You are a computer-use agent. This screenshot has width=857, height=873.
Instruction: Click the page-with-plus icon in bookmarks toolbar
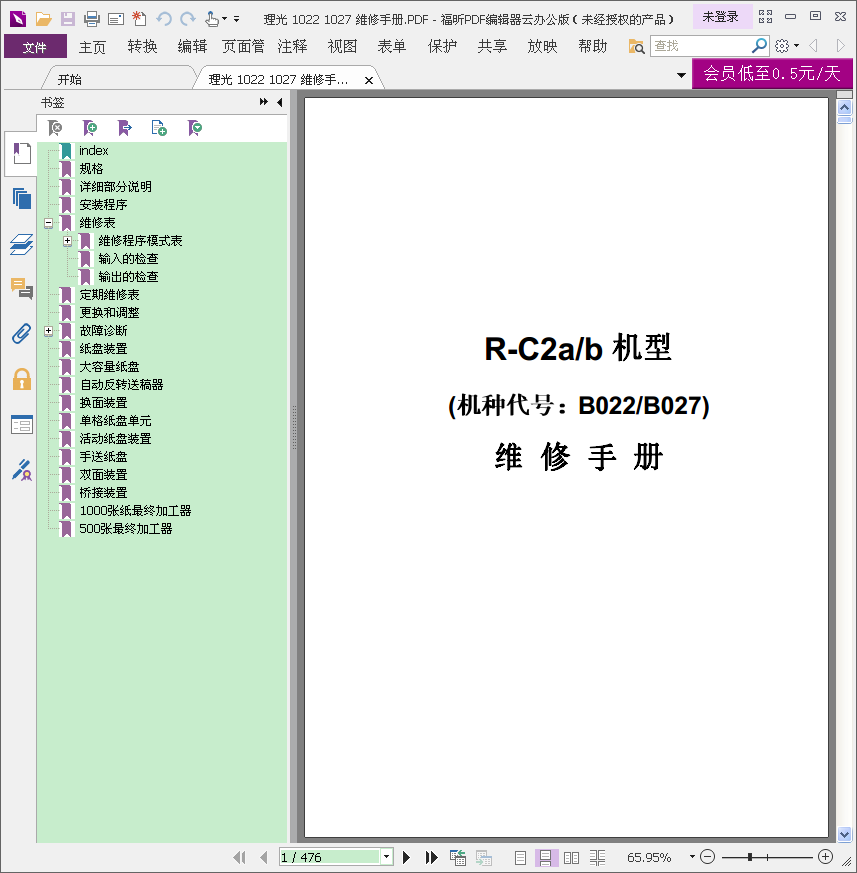point(159,128)
